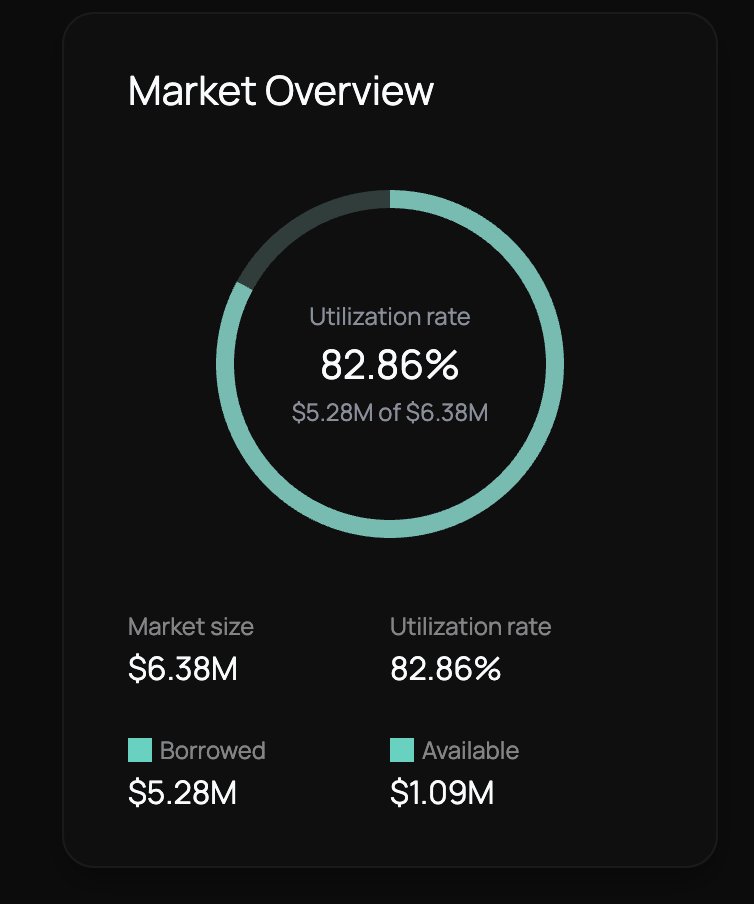Click the Available legend label
Screen dimensions: 754x904
coord(470,751)
